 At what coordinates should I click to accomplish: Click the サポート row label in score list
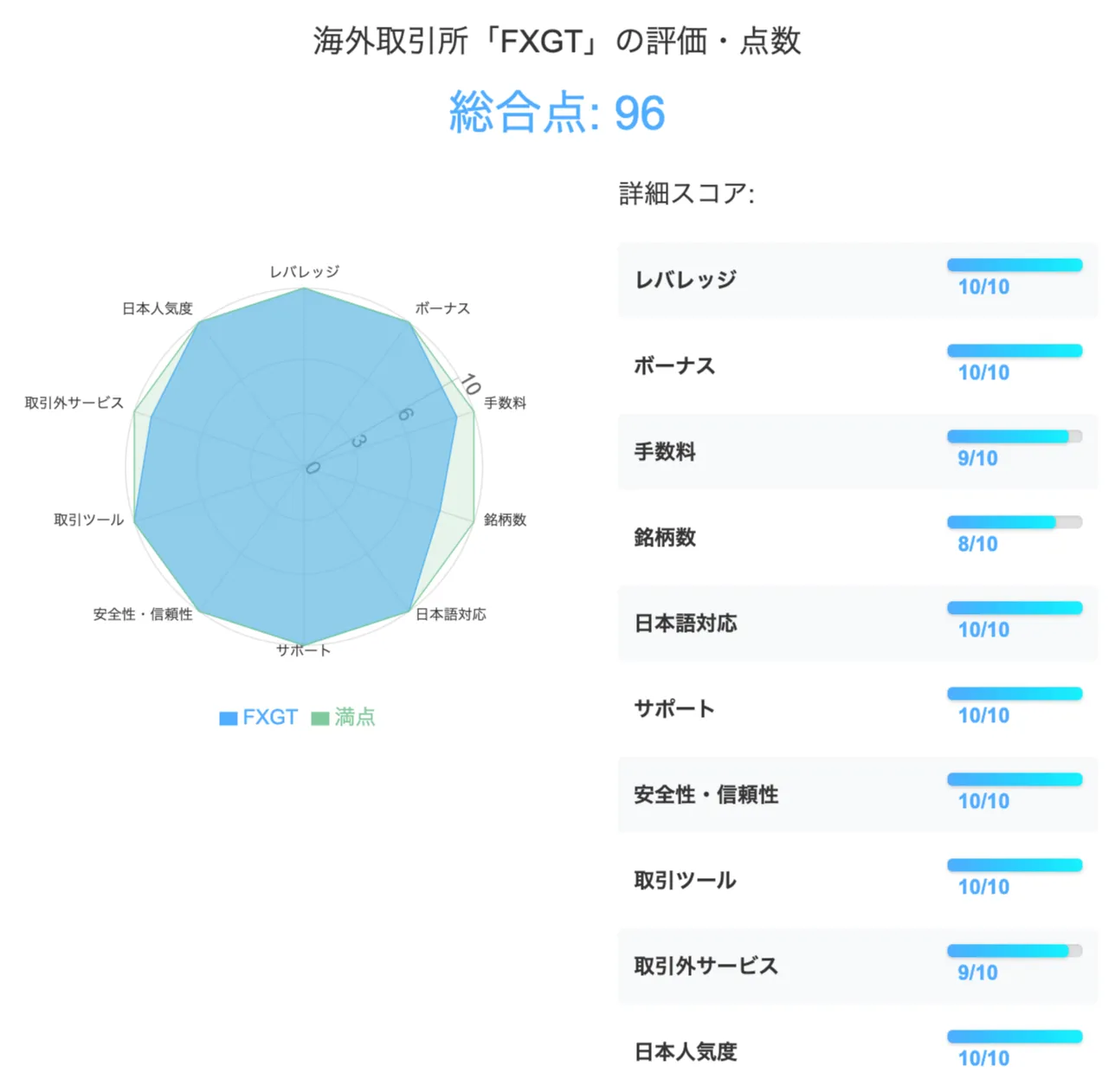pos(674,708)
